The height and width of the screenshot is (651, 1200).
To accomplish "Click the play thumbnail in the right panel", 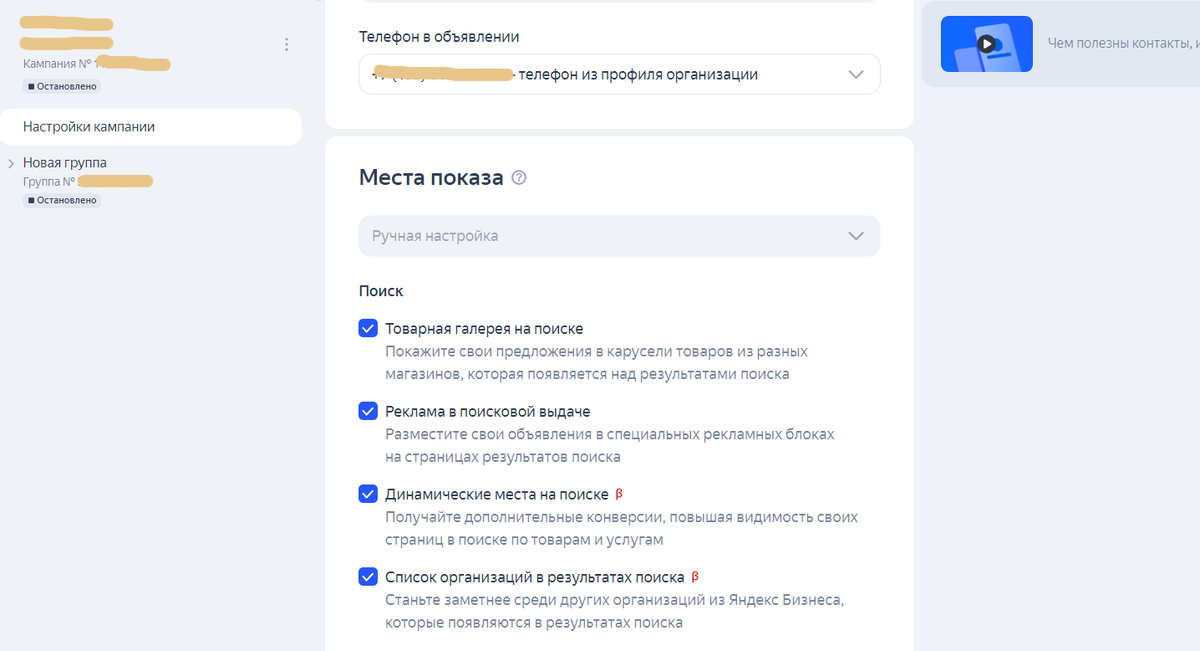I will tap(986, 43).
